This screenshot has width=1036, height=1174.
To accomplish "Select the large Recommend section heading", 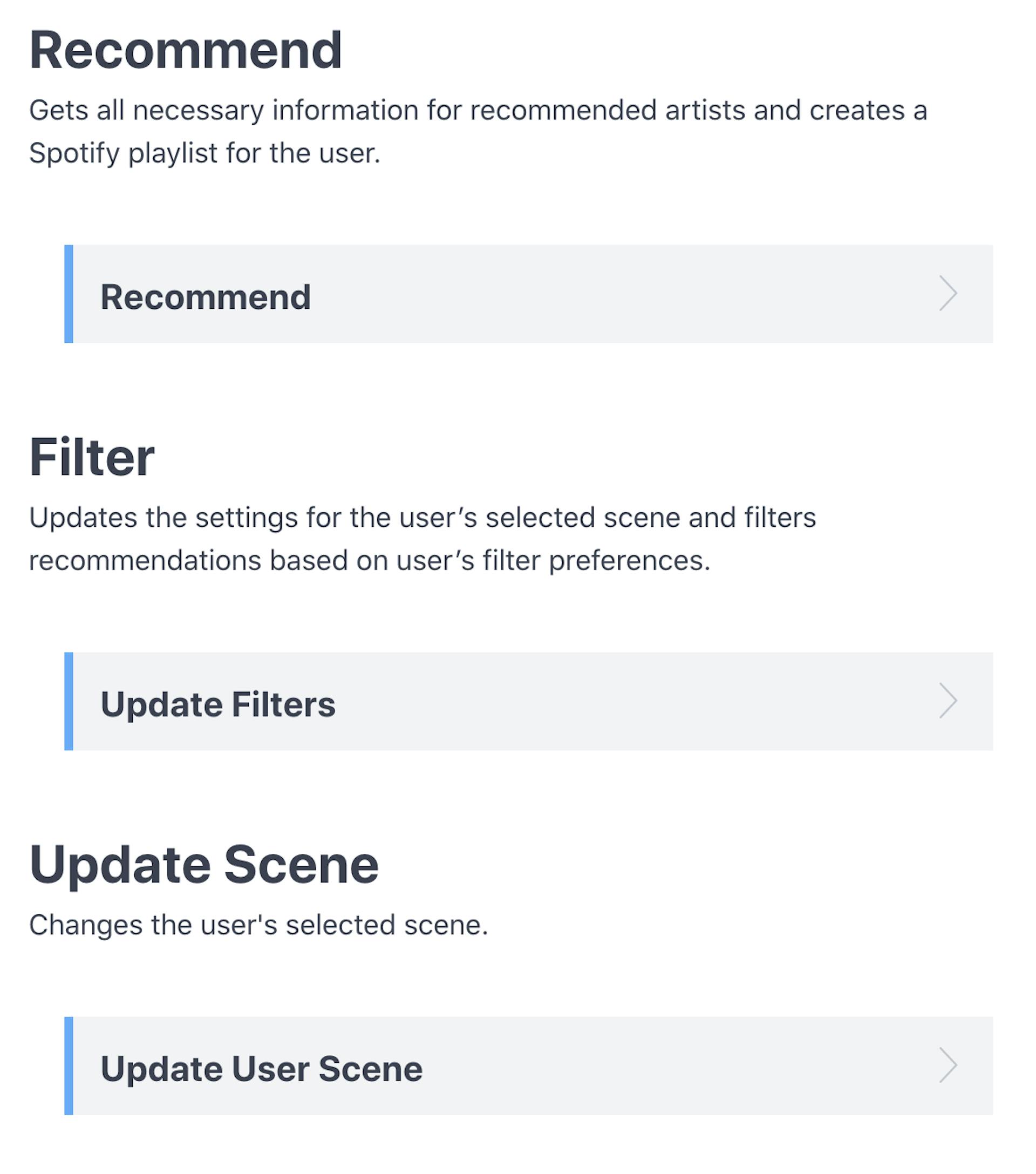I will 186,51.
